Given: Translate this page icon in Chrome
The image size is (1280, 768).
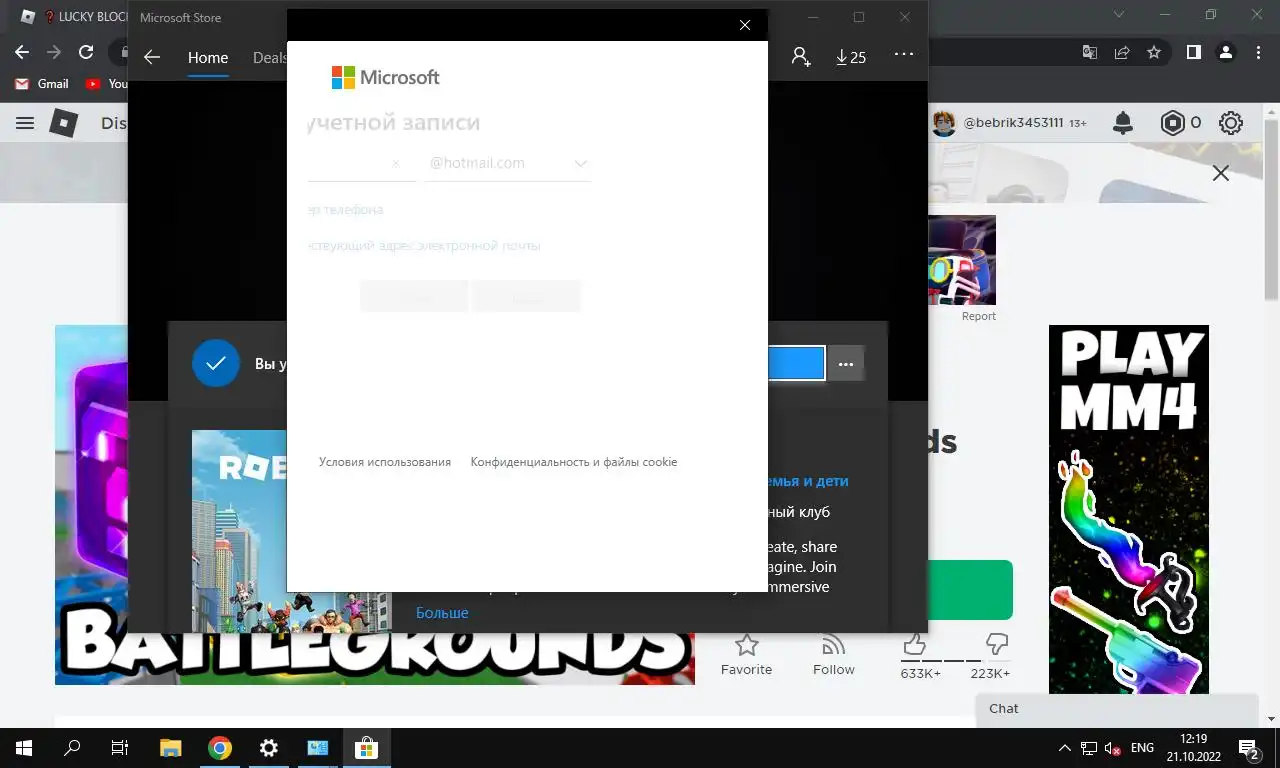Looking at the screenshot, I should coord(1090,52).
